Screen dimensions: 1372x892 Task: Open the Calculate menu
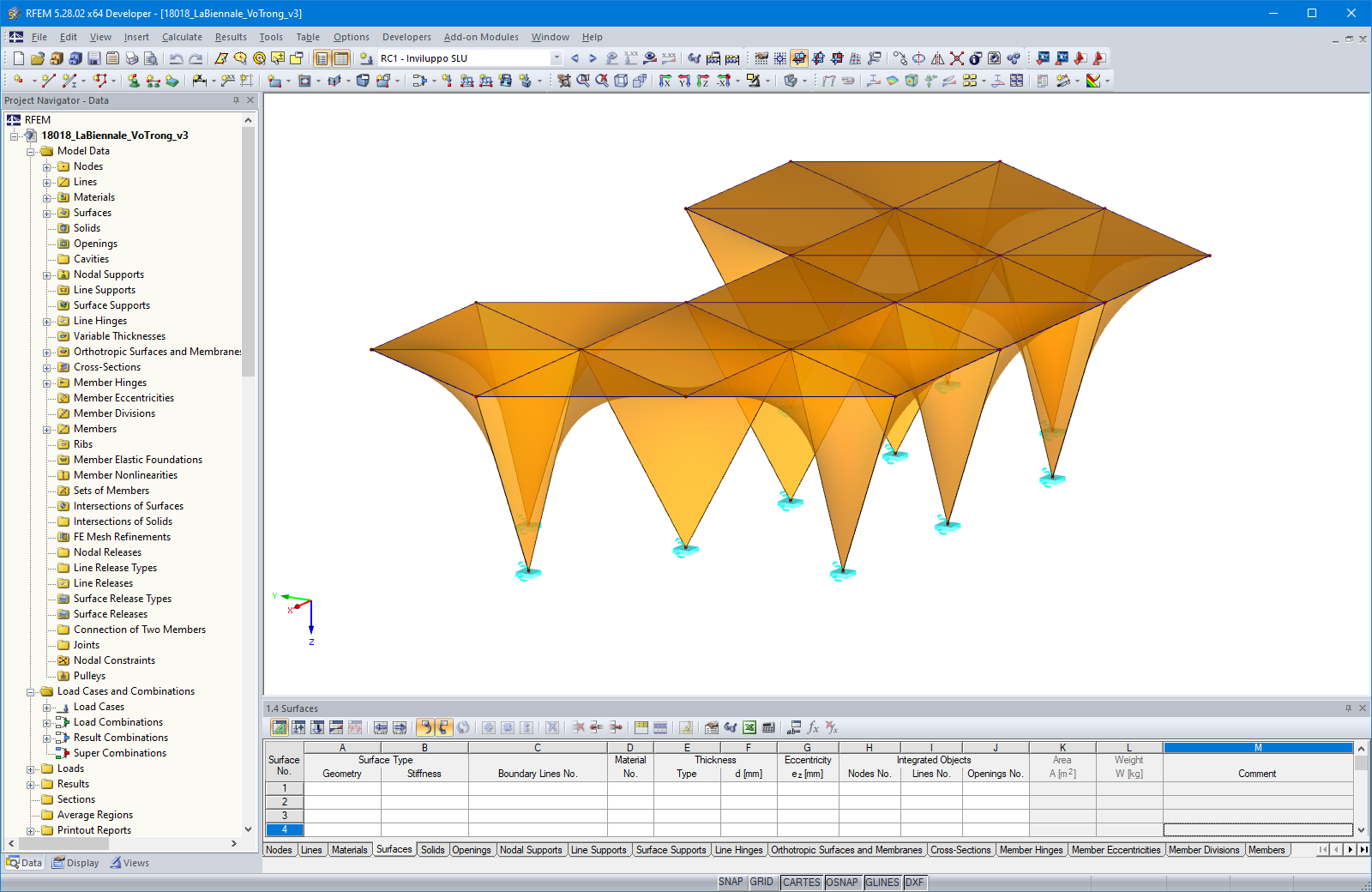pos(182,37)
